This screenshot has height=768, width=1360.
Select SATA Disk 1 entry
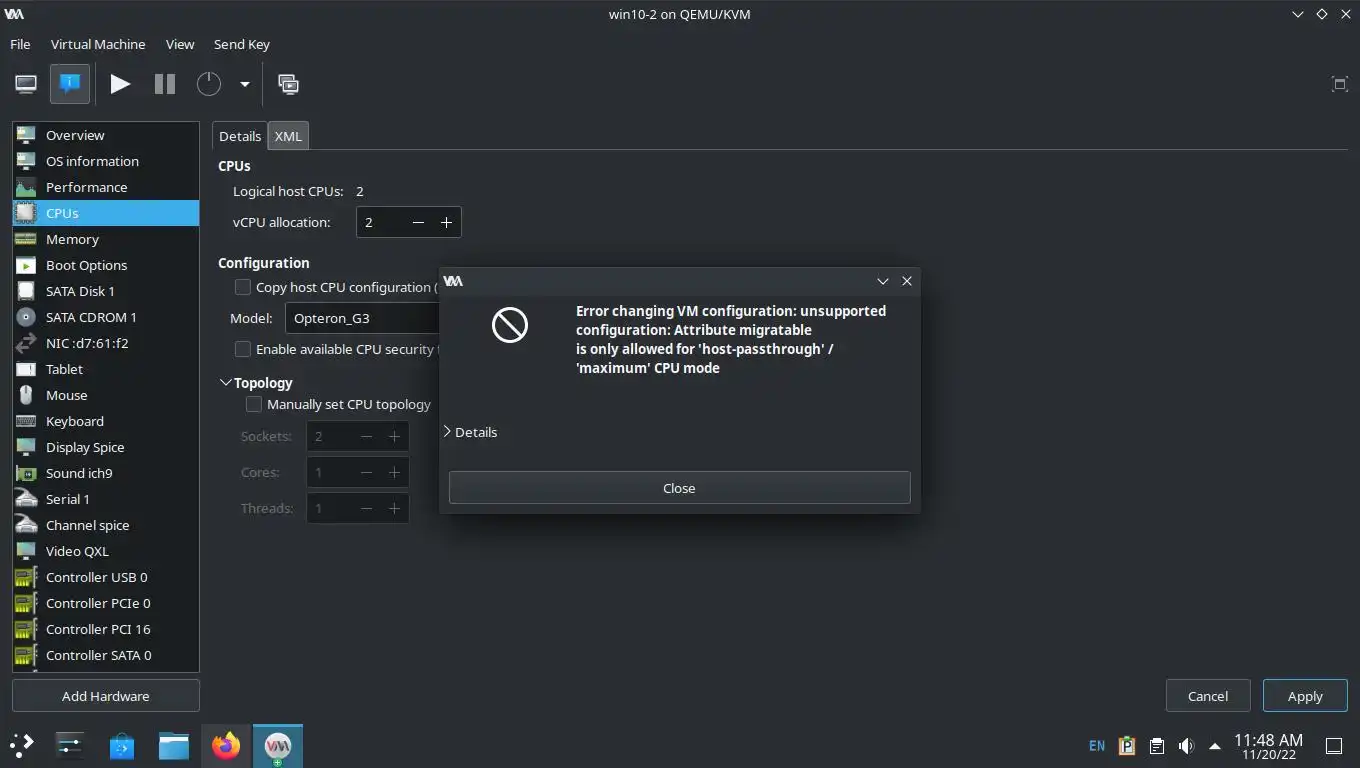[105, 291]
